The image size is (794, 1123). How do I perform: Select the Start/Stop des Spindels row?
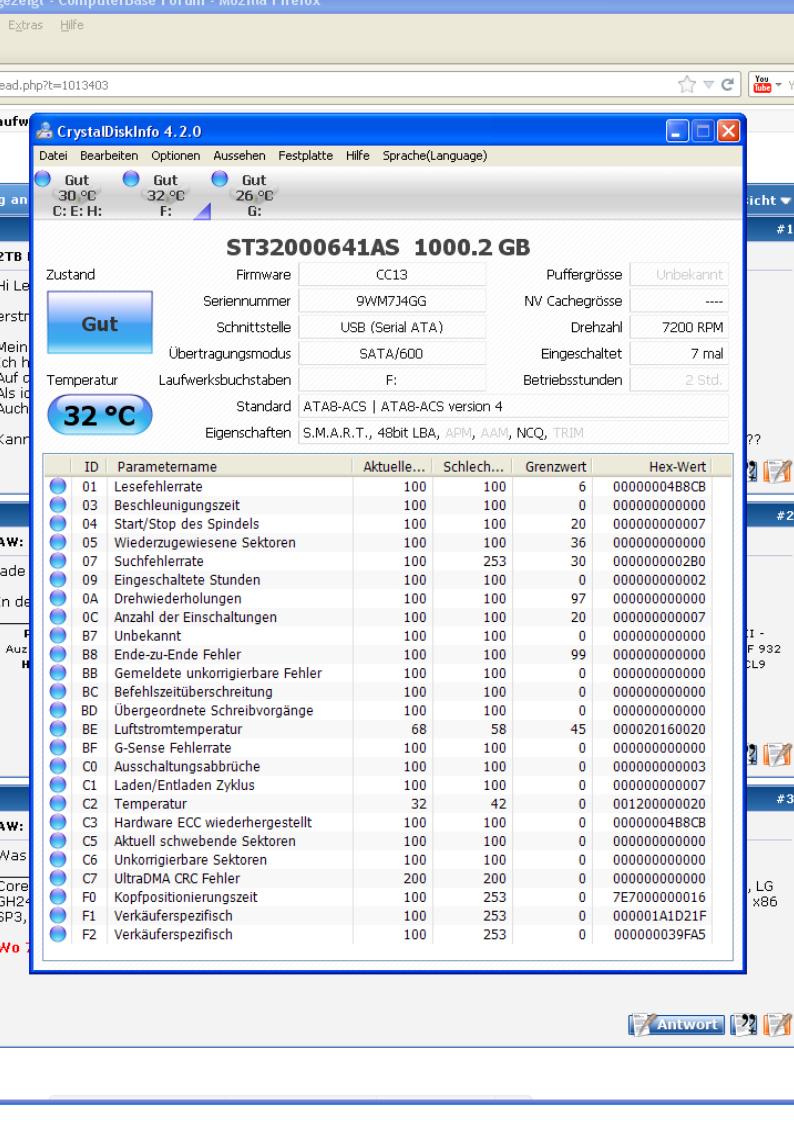(377, 524)
